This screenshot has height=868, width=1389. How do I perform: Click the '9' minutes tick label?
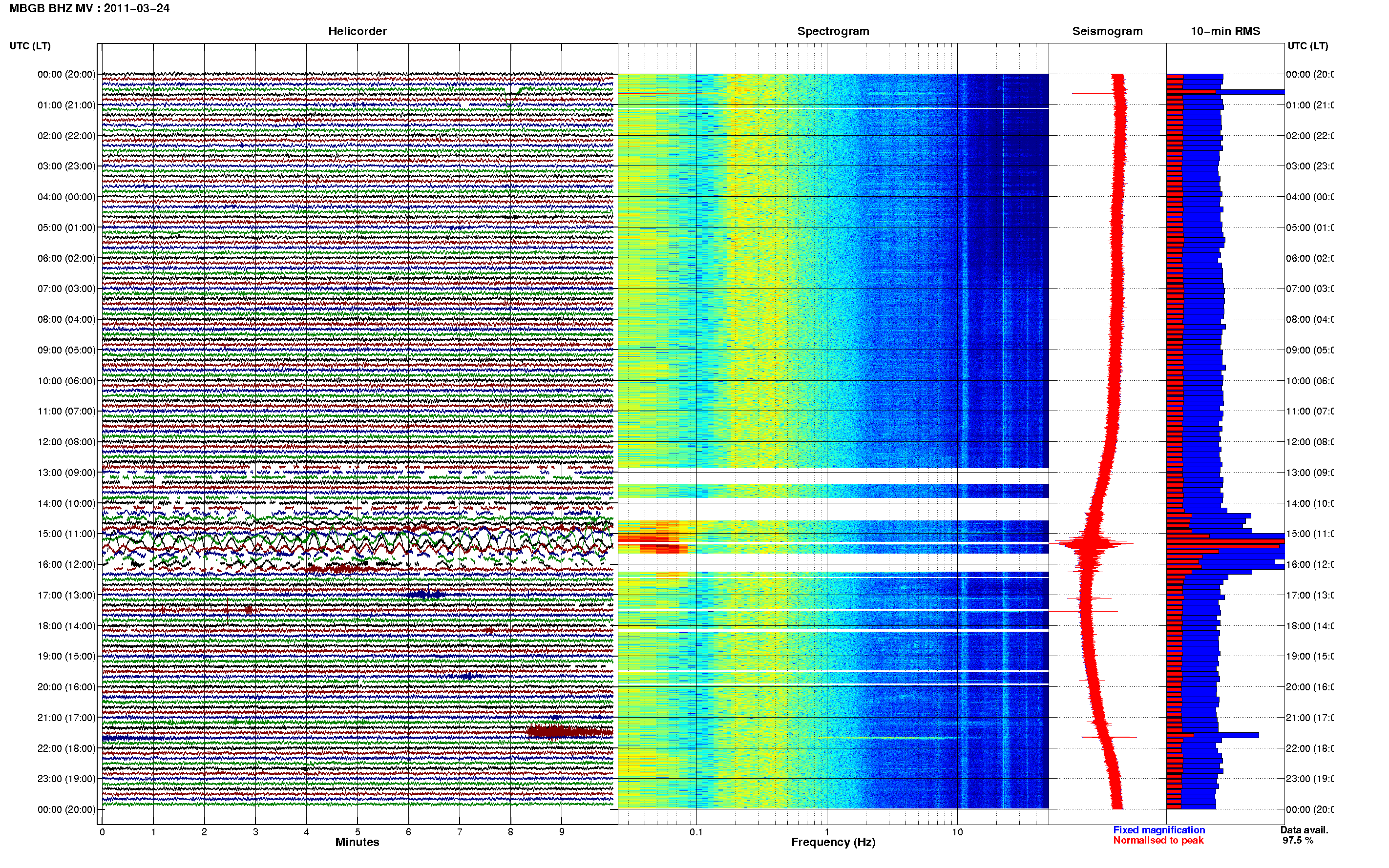coord(562,832)
